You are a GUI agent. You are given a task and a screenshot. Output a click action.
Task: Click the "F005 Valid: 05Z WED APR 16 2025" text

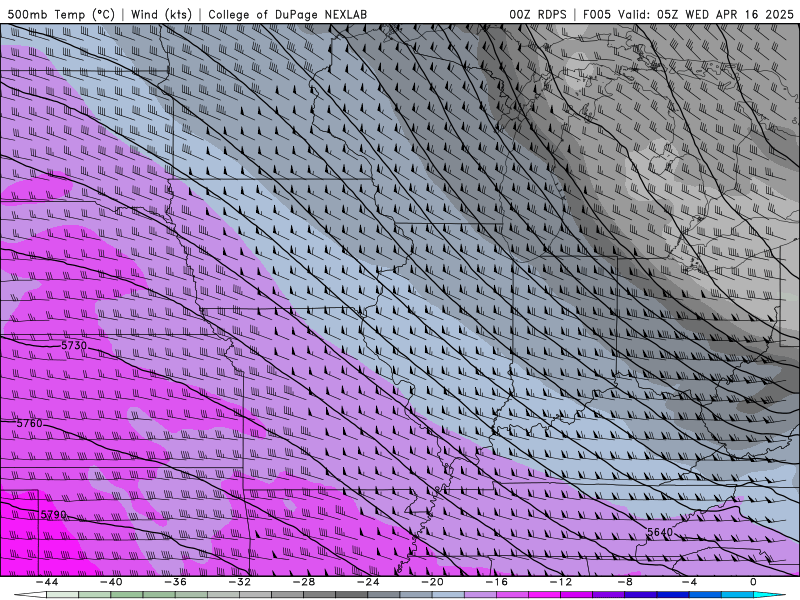[x=688, y=14]
